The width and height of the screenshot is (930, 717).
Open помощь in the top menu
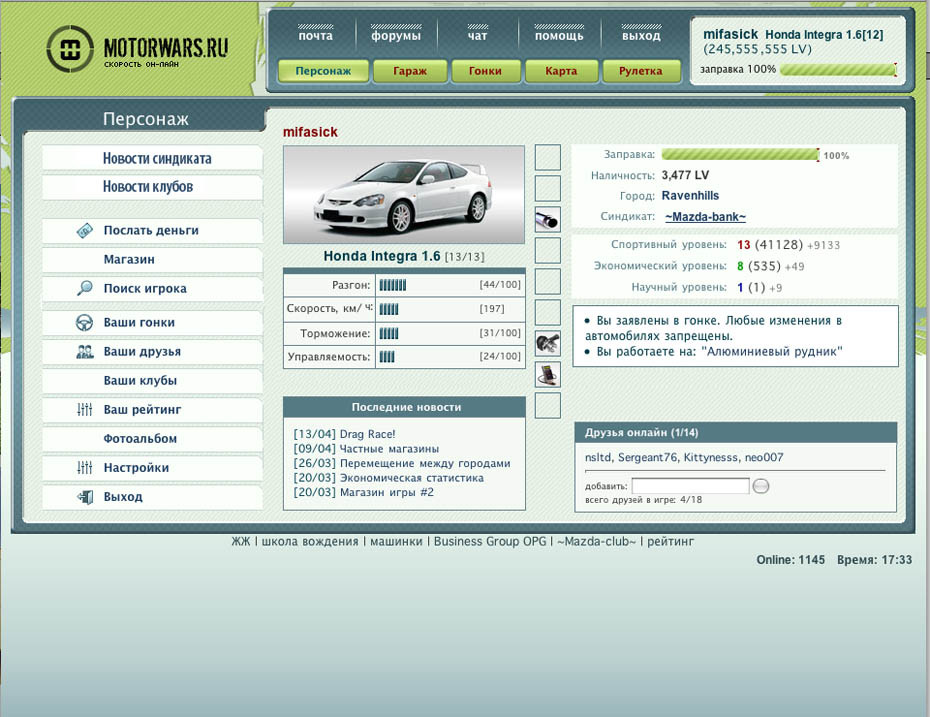[559, 36]
